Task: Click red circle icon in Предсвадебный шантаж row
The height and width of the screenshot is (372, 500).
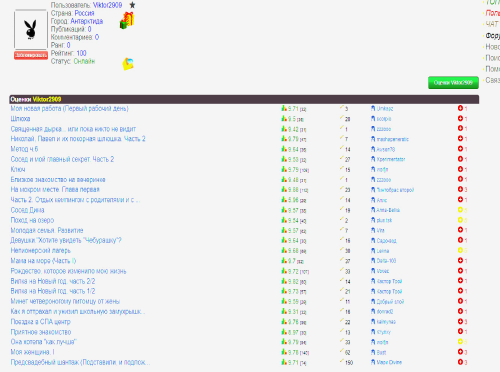Action: pyautogui.click(x=460, y=362)
